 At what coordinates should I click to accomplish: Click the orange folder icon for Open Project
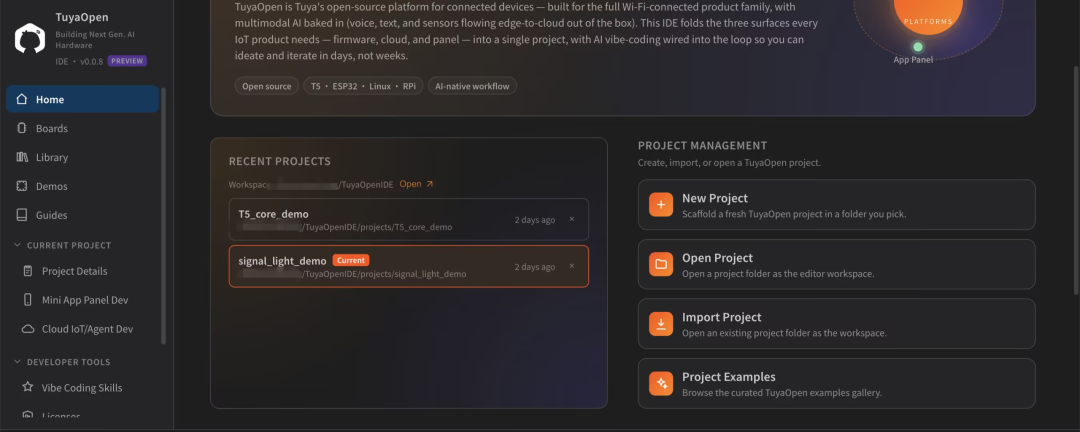pos(661,264)
